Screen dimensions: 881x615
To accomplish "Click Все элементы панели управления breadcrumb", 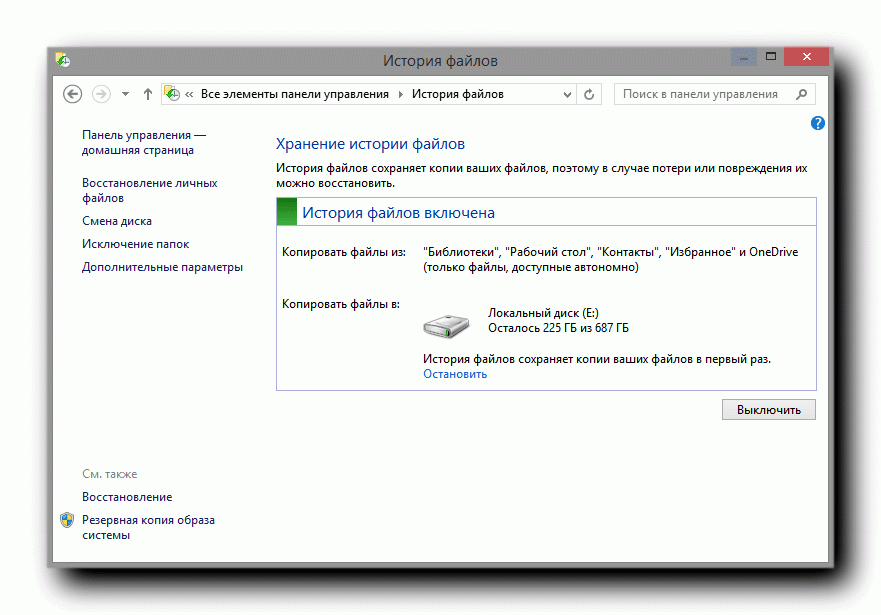I will click(294, 94).
